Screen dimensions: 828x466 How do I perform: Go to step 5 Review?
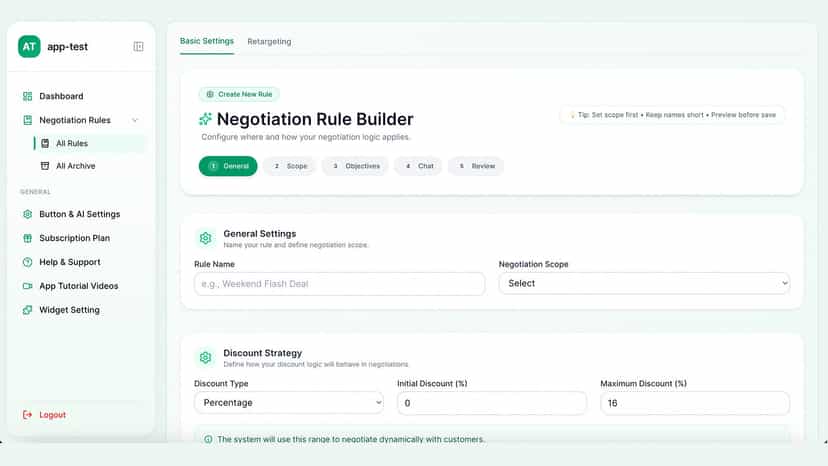476,166
